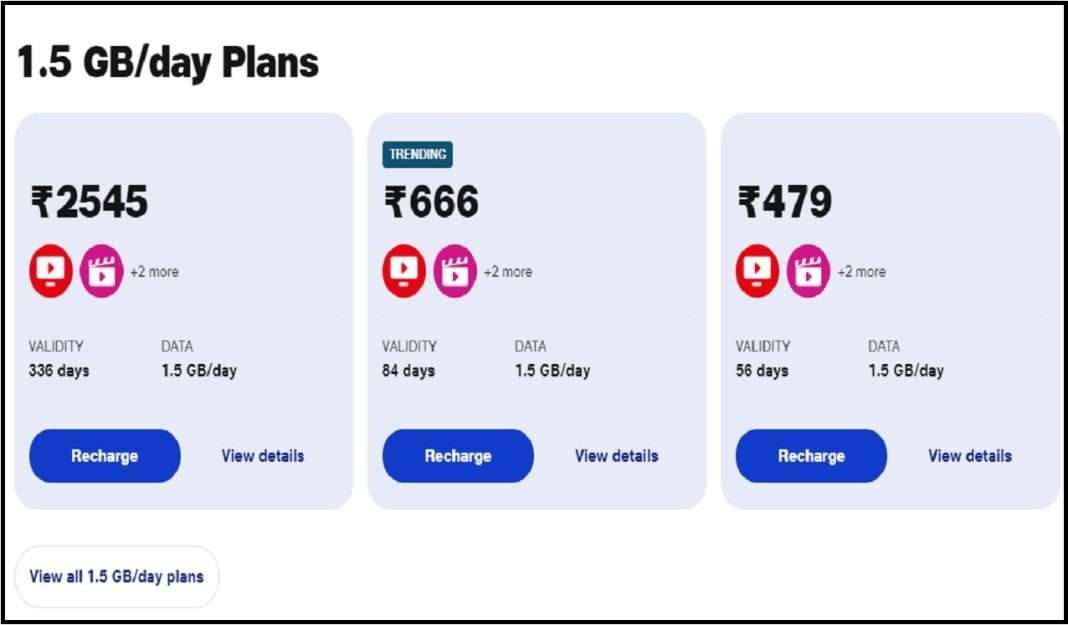Open View details for the ₹666 plan

click(x=616, y=455)
